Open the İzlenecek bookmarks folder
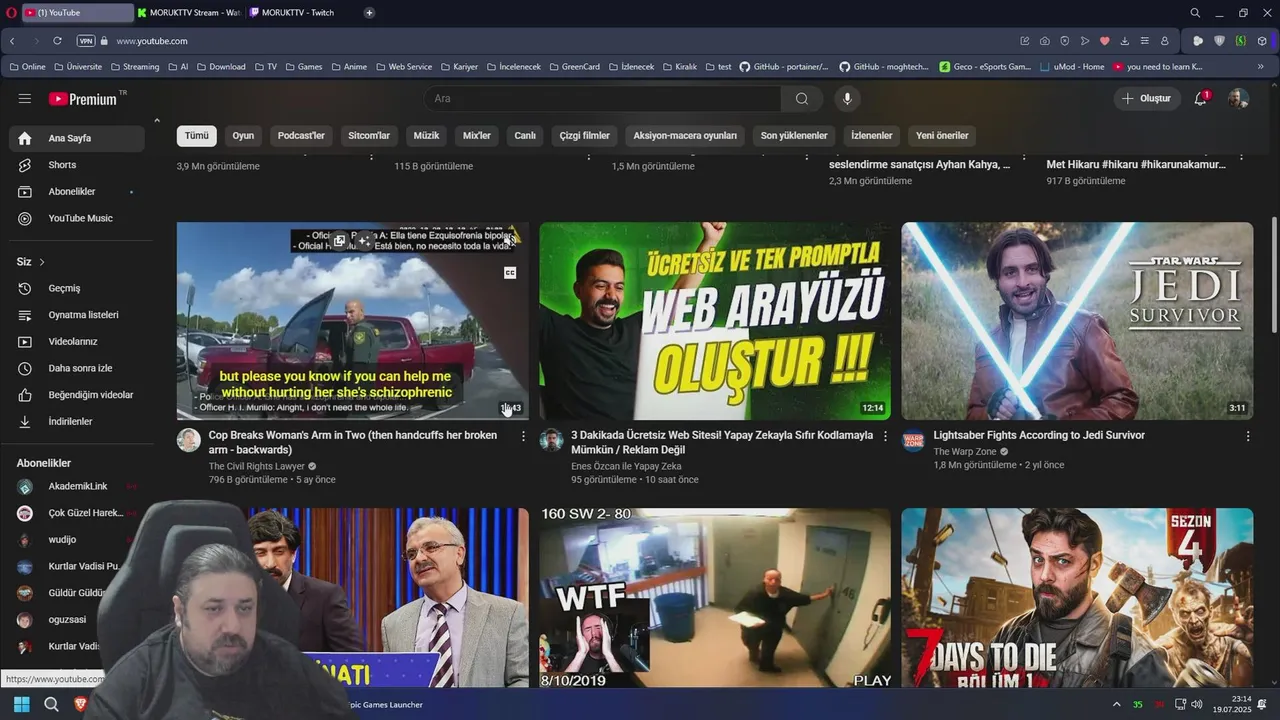The height and width of the screenshot is (720, 1280). coord(630,67)
